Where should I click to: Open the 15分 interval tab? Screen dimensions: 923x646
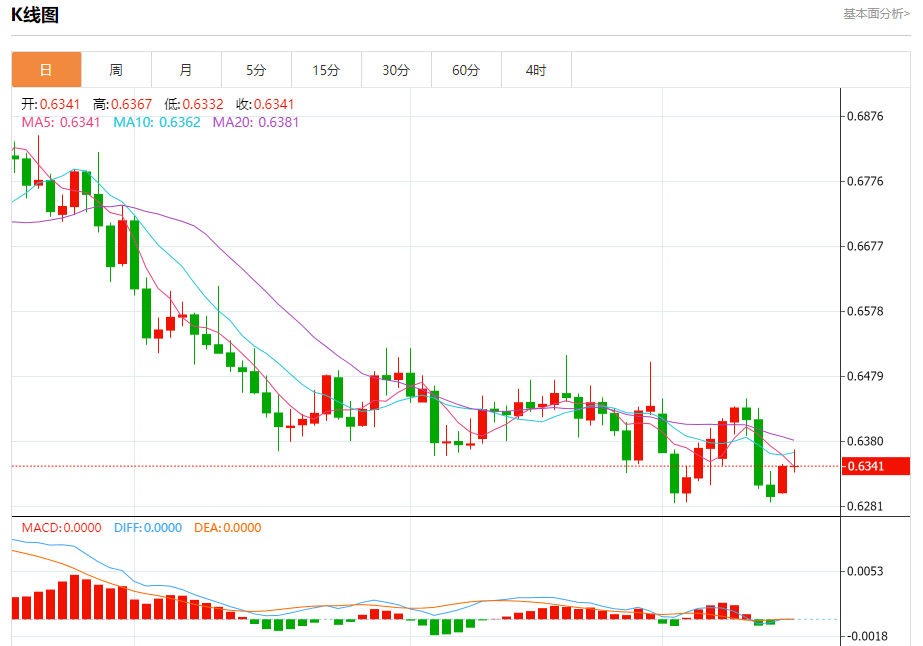pos(326,69)
